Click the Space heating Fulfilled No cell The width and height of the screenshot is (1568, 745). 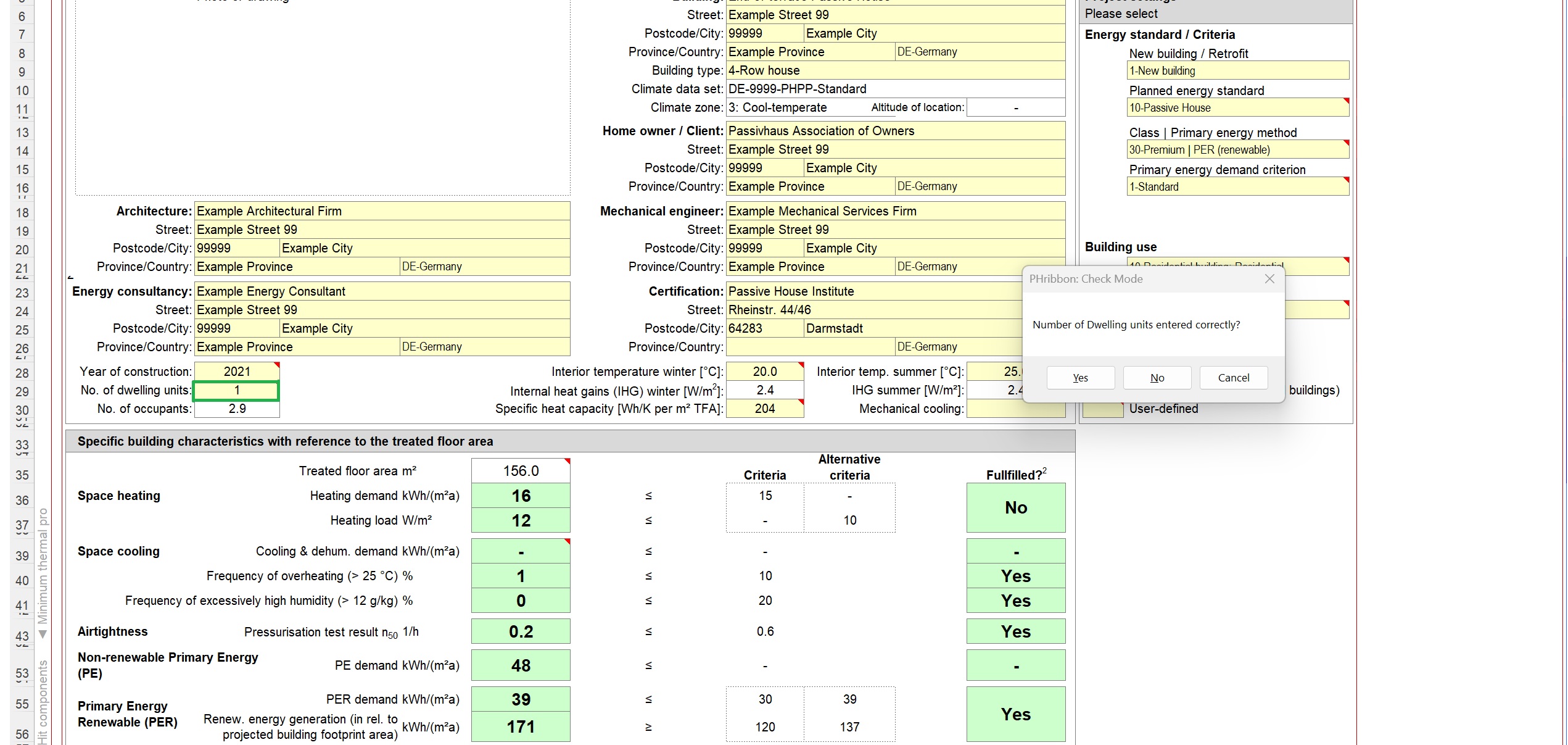coord(1015,507)
